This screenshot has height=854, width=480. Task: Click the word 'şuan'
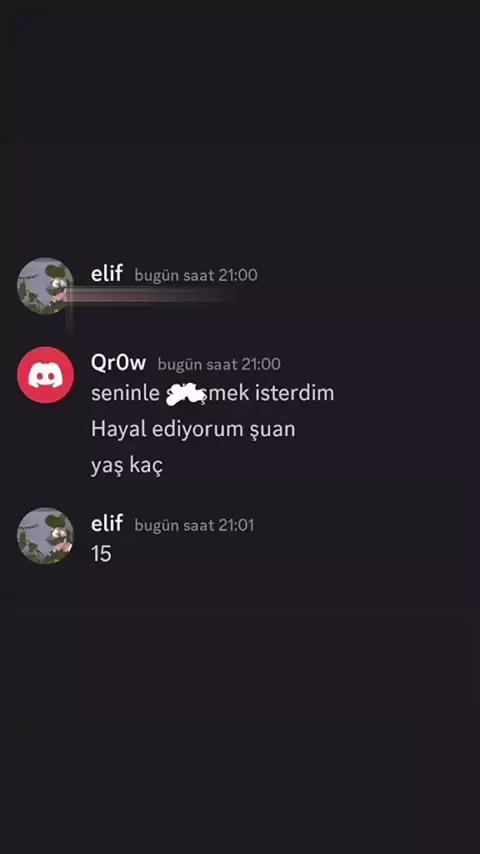tap(272, 430)
